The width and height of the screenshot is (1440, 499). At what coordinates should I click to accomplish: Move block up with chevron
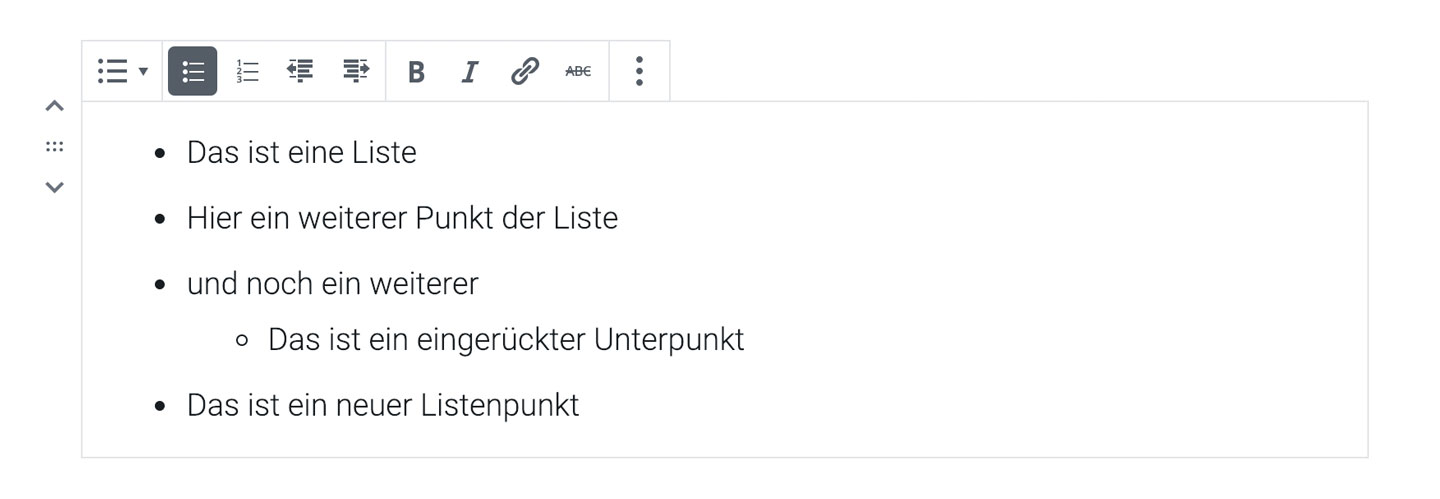(55, 106)
